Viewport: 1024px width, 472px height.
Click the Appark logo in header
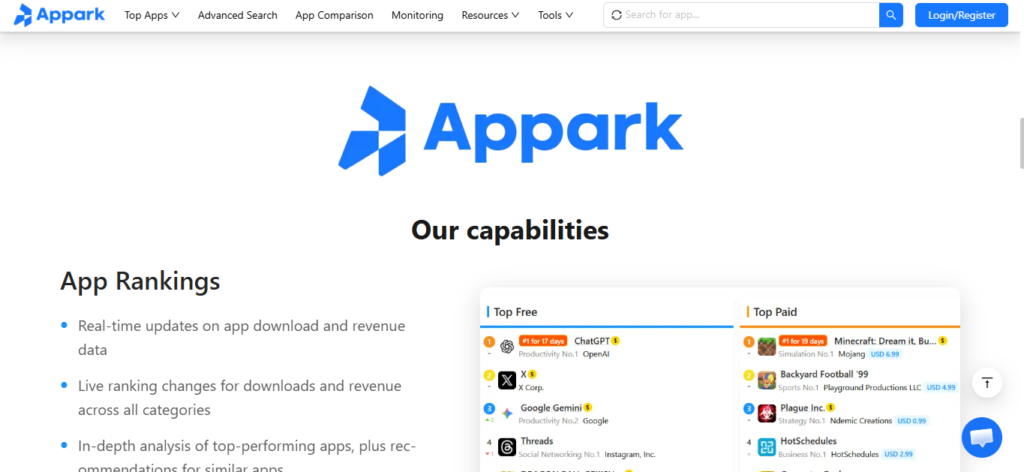pyautogui.click(x=58, y=15)
